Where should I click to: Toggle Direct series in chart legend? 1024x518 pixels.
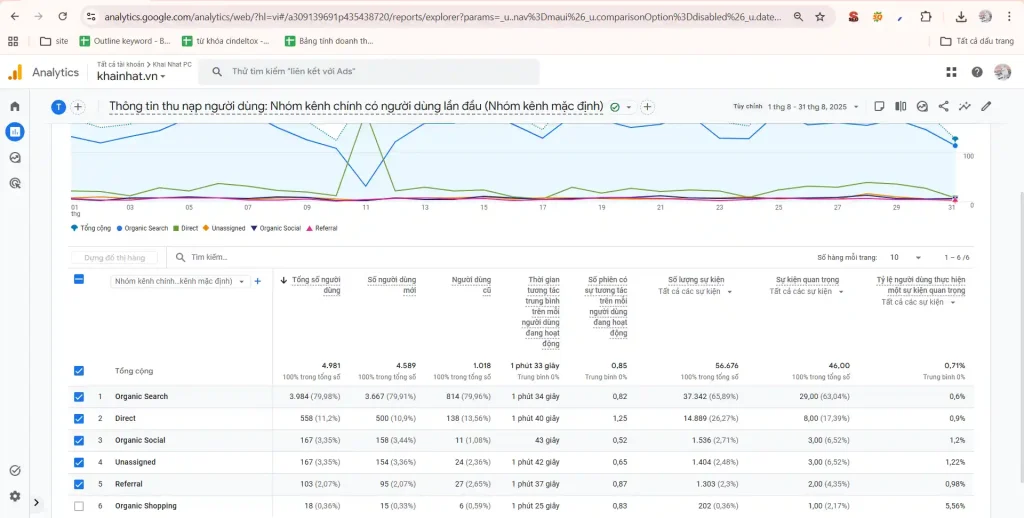click(186, 228)
